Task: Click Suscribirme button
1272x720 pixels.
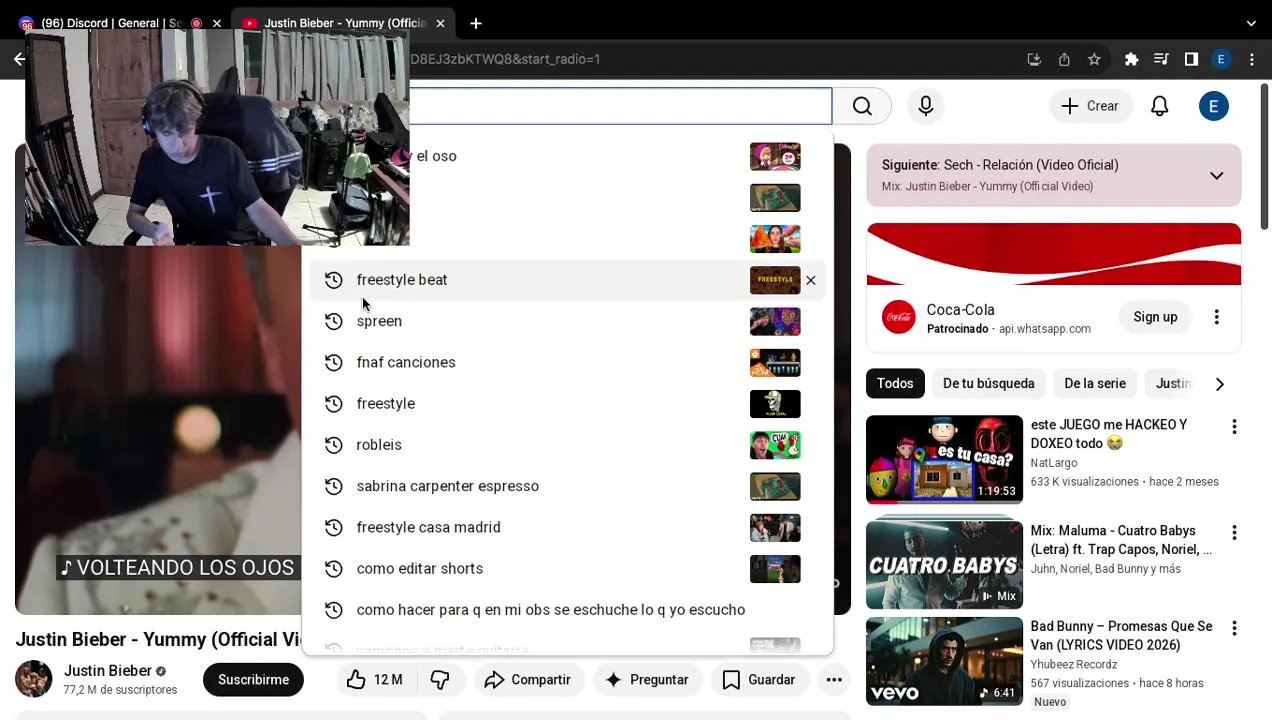Action: pos(253,680)
